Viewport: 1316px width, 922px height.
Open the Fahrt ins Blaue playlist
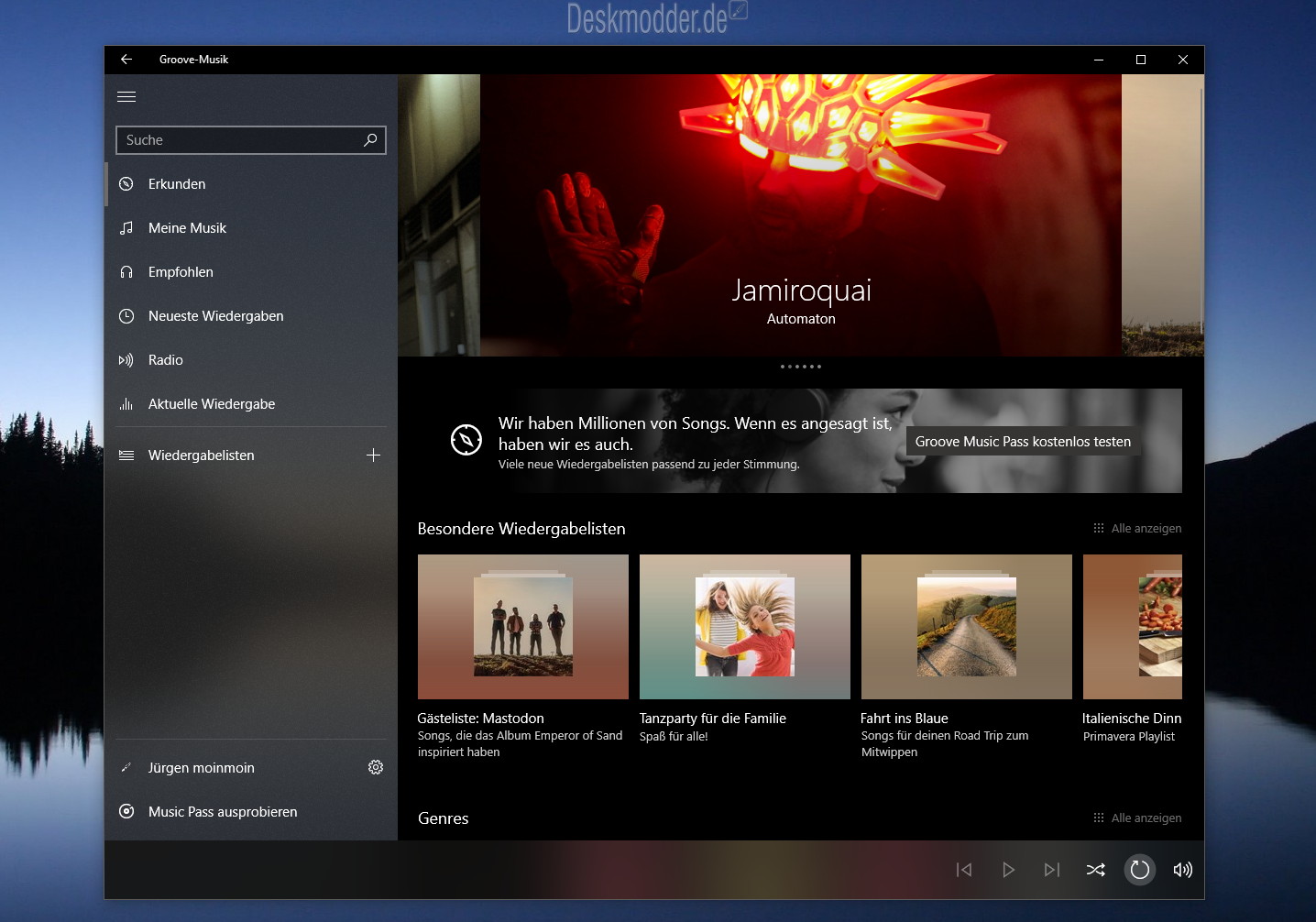pos(967,627)
